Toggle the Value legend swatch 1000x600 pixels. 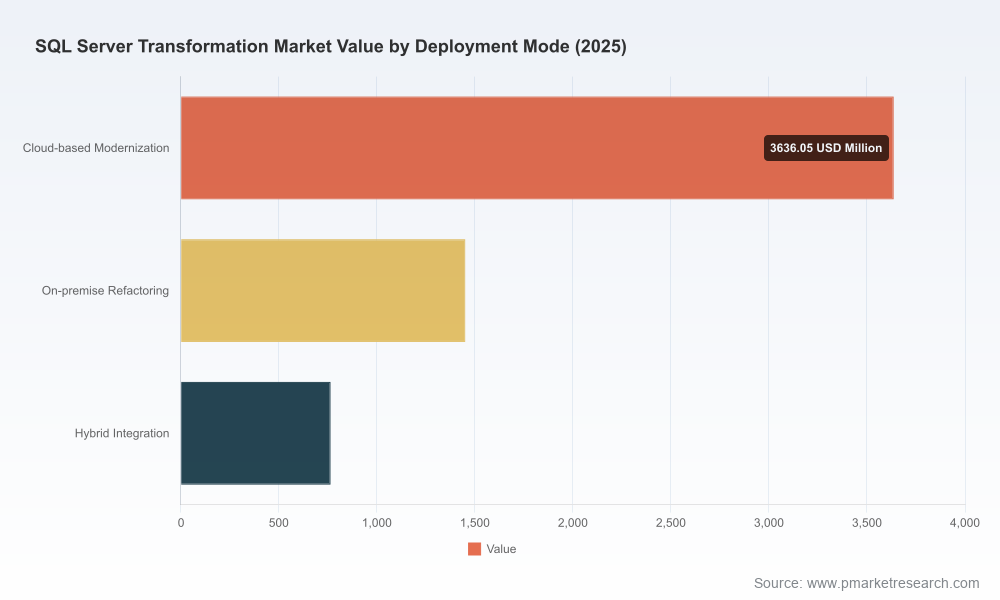[x=474, y=549]
